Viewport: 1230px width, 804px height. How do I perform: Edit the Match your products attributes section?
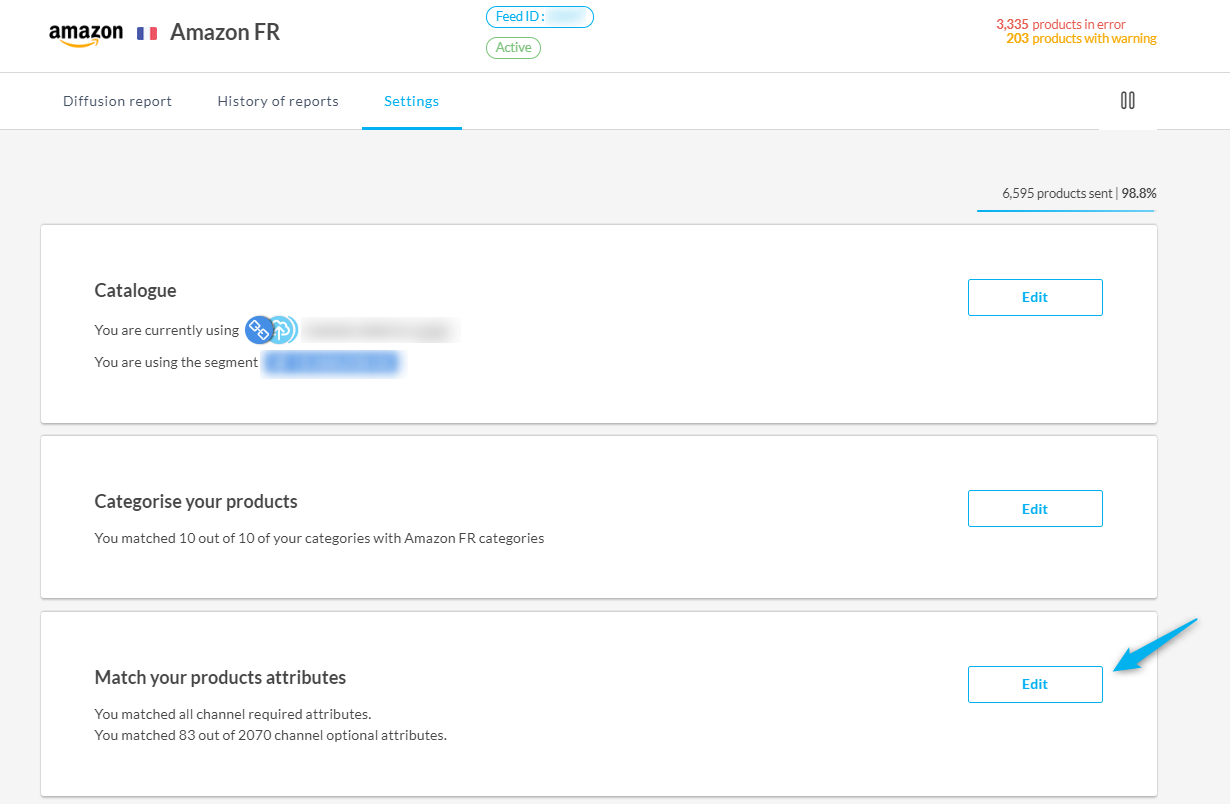coord(1034,684)
